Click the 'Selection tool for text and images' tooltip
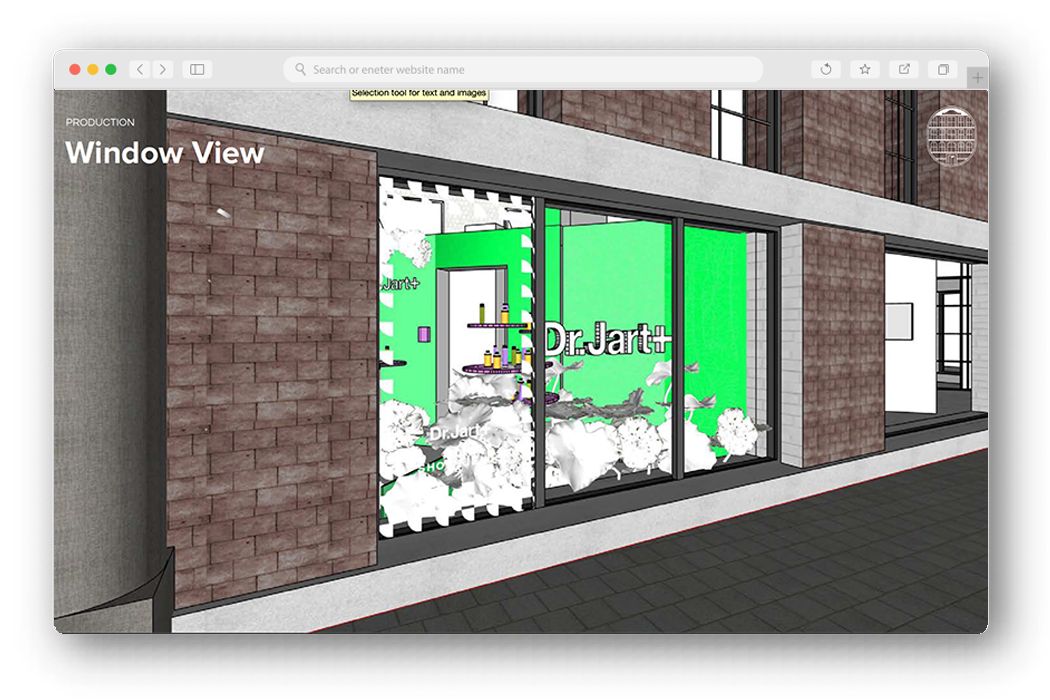This screenshot has width=1050, height=700. [419, 94]
